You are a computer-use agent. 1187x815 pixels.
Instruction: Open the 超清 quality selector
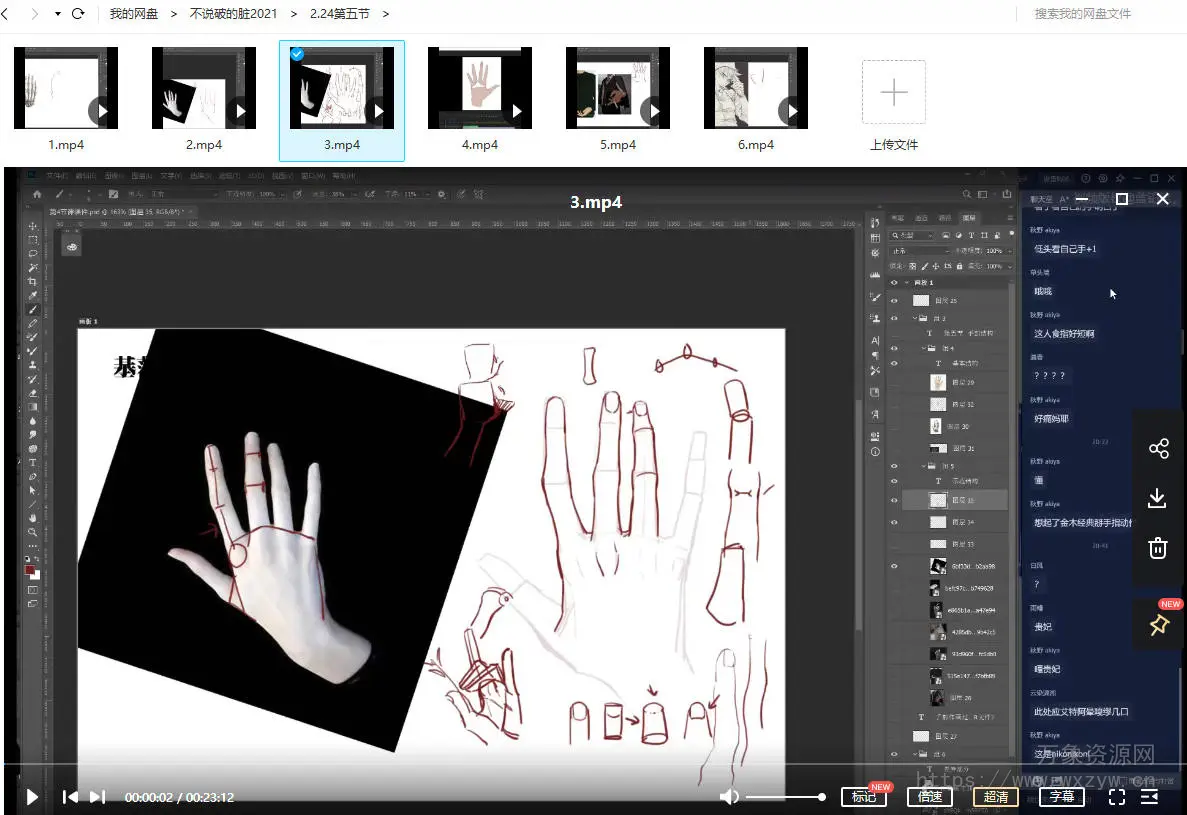(x=996, y=797)
